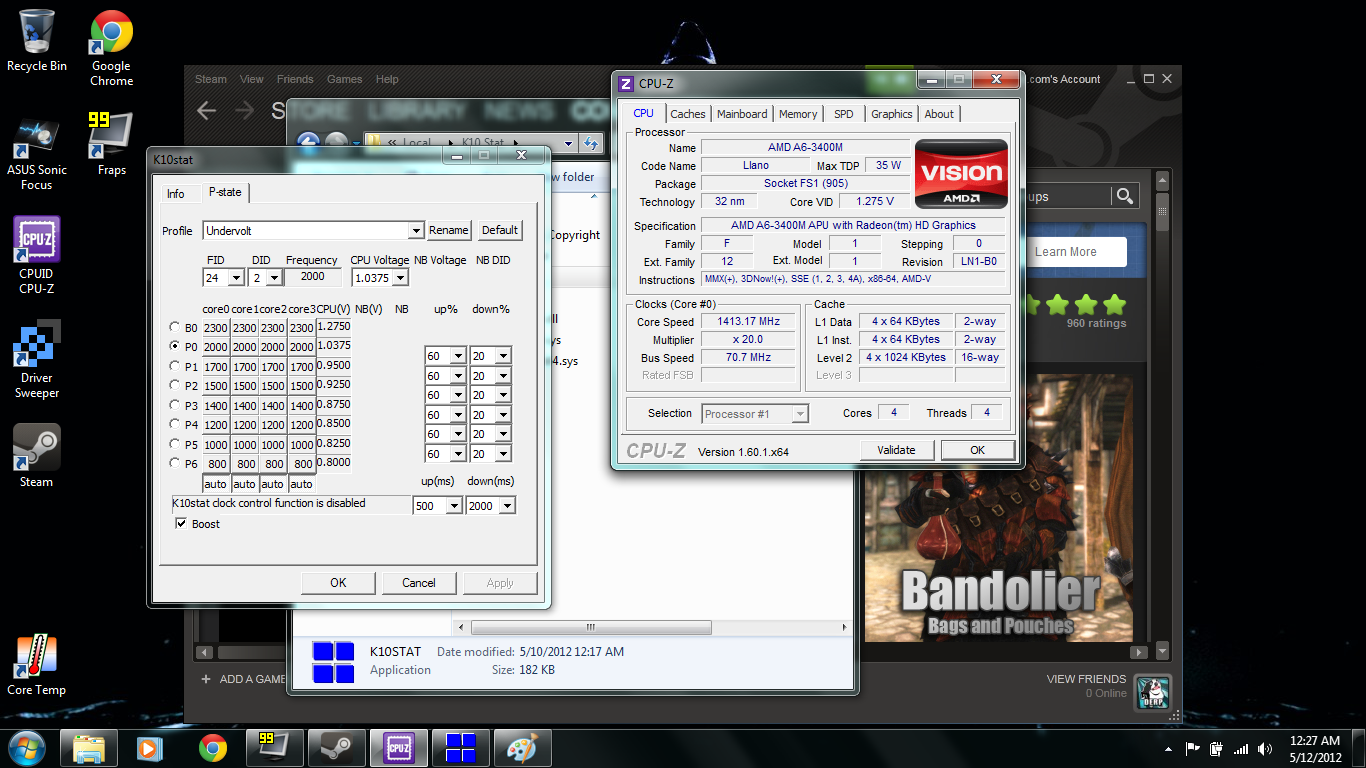Switch to K10stat in the taskbar

(460, 747)
